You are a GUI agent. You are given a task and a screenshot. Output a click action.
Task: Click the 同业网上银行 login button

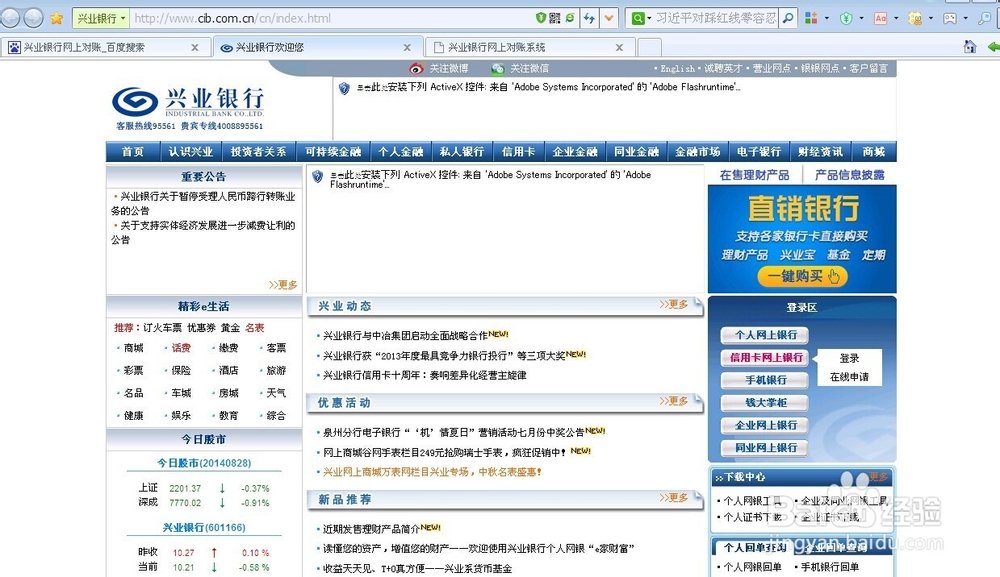pos(765,448)
